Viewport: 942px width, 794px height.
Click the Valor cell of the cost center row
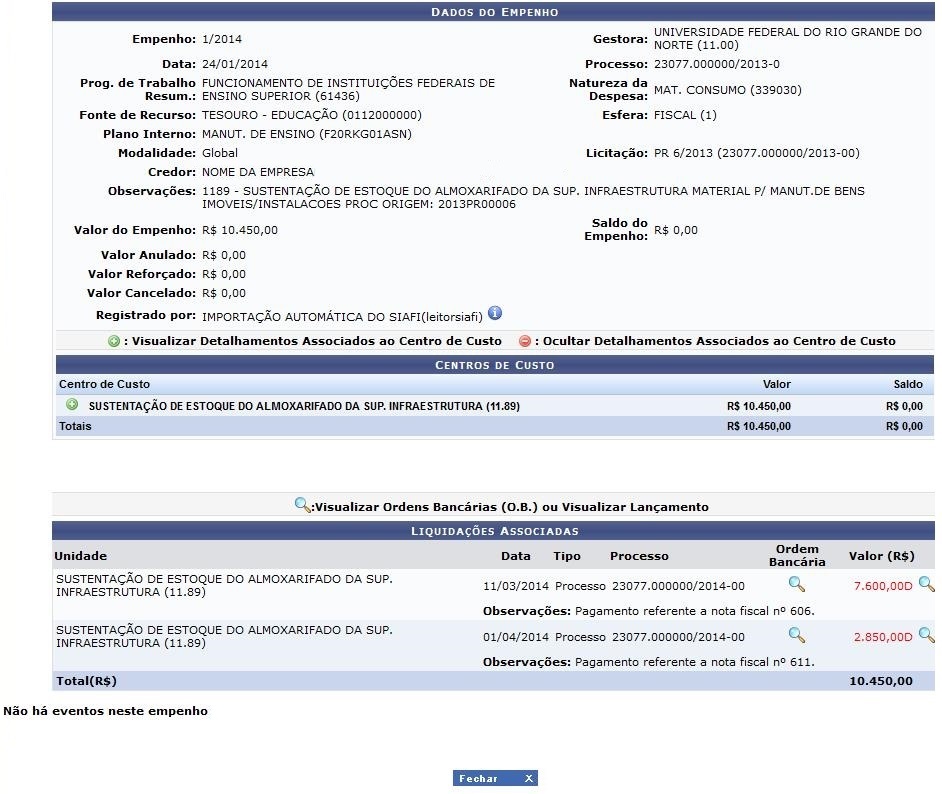[759, 407]
